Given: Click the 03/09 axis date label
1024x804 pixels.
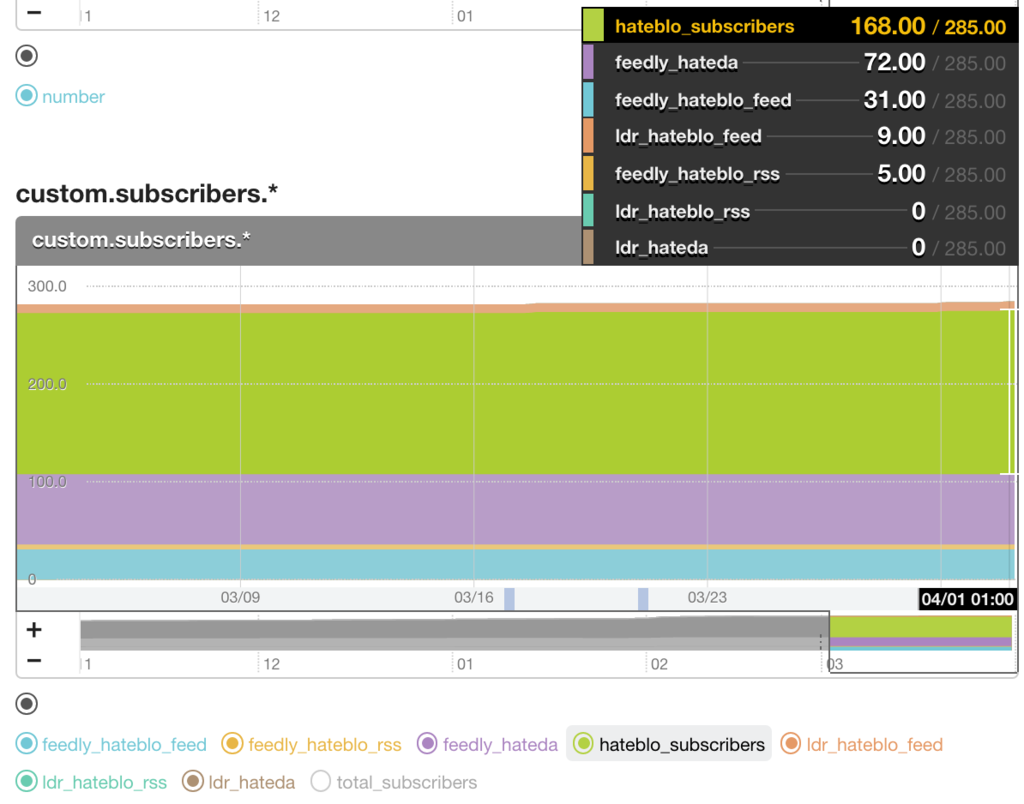Looking at the screenshot, I should (240, 598).
